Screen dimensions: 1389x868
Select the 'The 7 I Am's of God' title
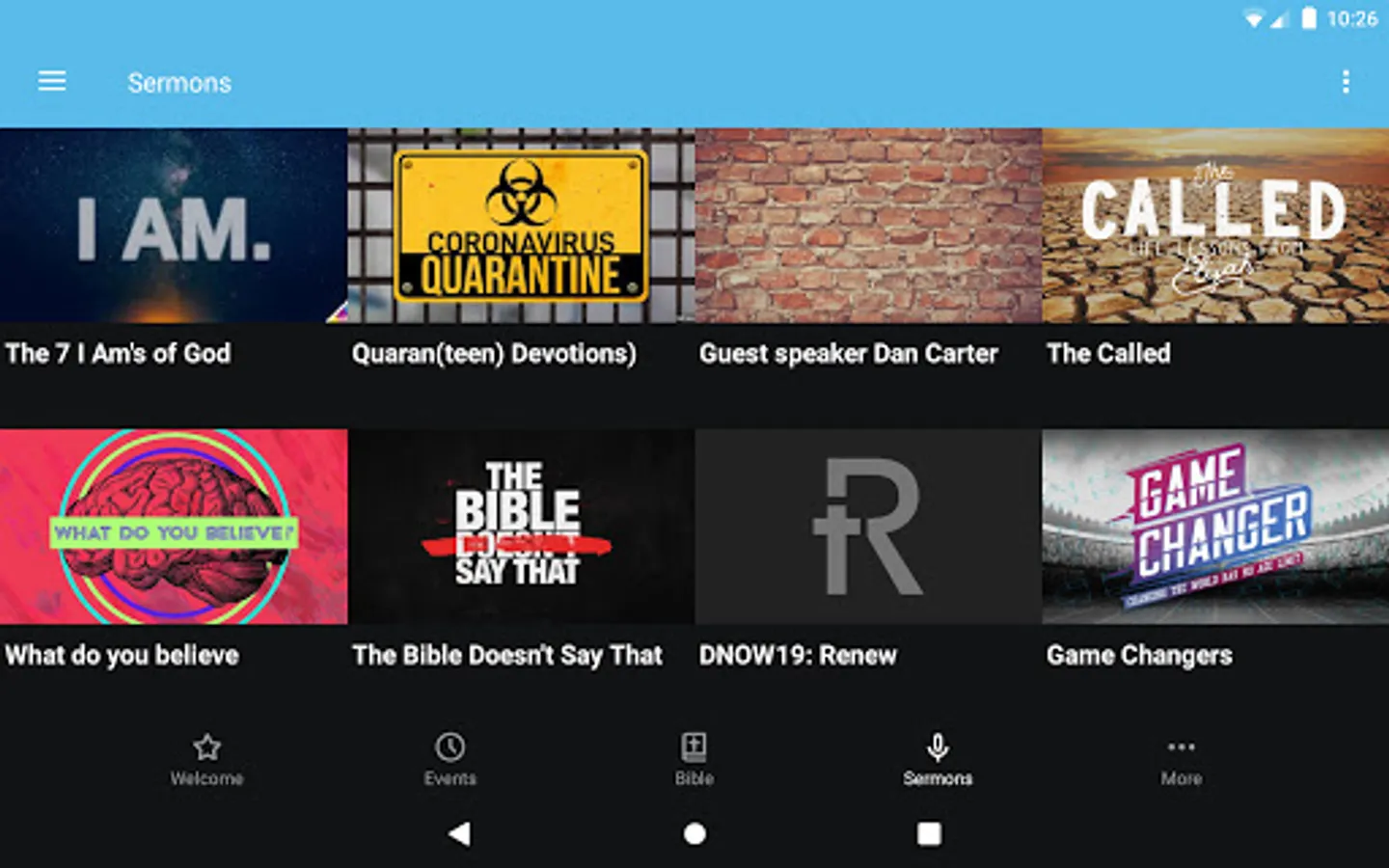click(x=118, y=354)
